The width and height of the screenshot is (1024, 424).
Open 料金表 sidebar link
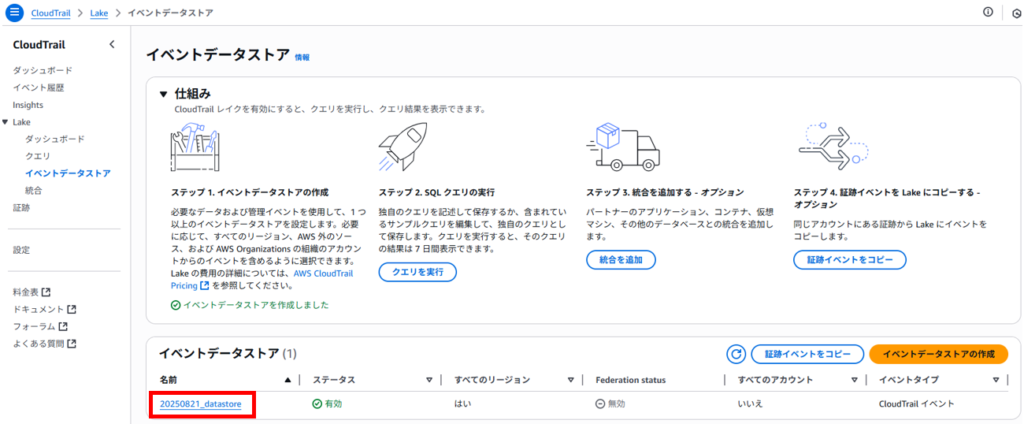(x=26, y=292)
